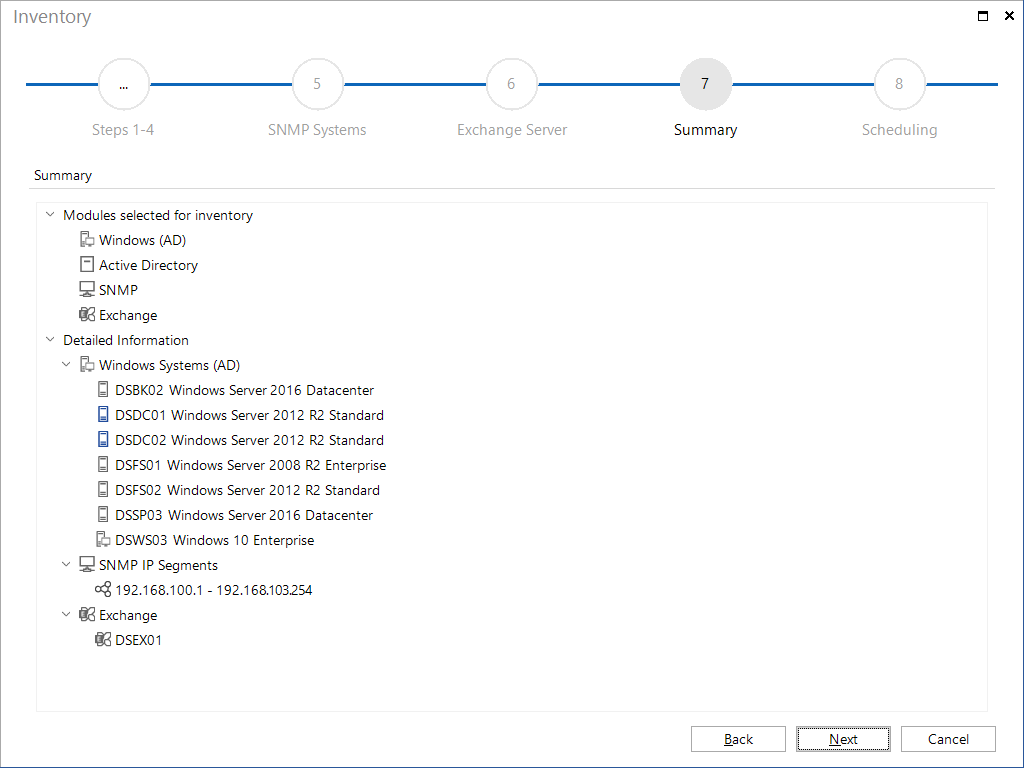Screen dimensions: 1024x768
Task: Click the Exchange node icon in Detailed Information
Action: [87, 615]
